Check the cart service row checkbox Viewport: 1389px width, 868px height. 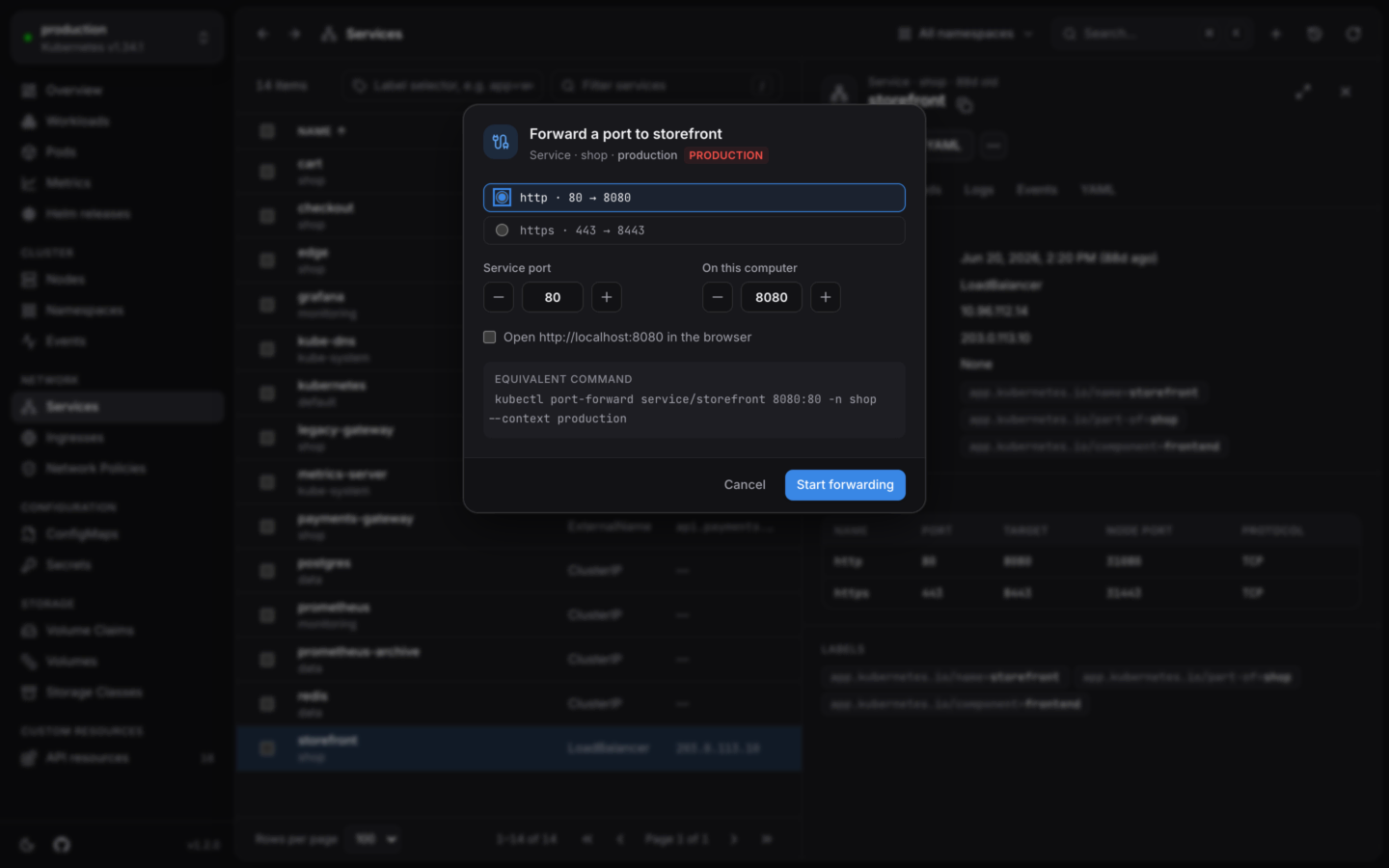267,172
